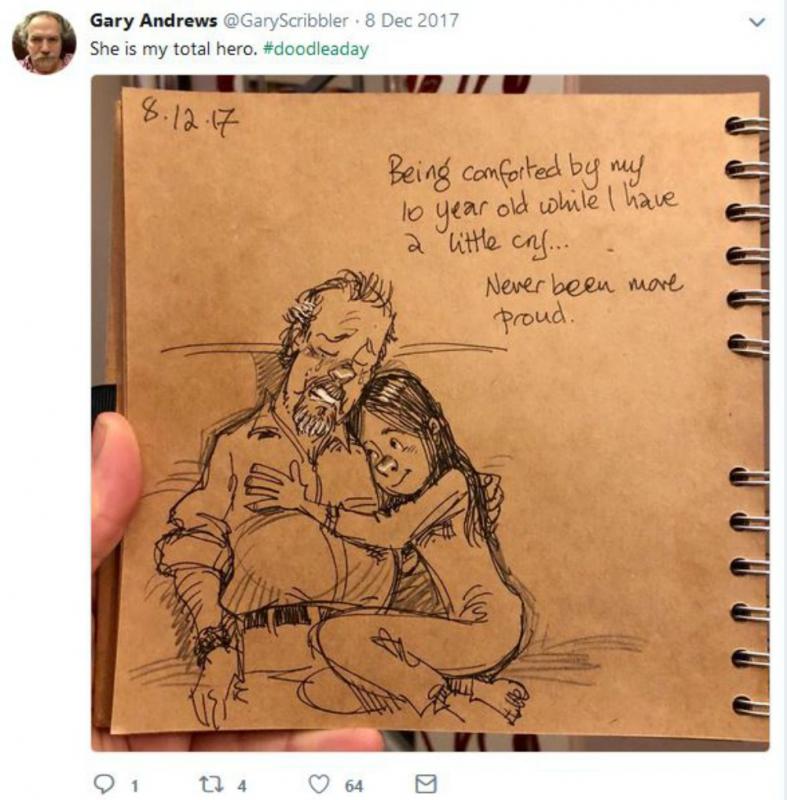Click the handwritten date 8.12.17 in photo

pyautogui.click(x=190, y=117)
